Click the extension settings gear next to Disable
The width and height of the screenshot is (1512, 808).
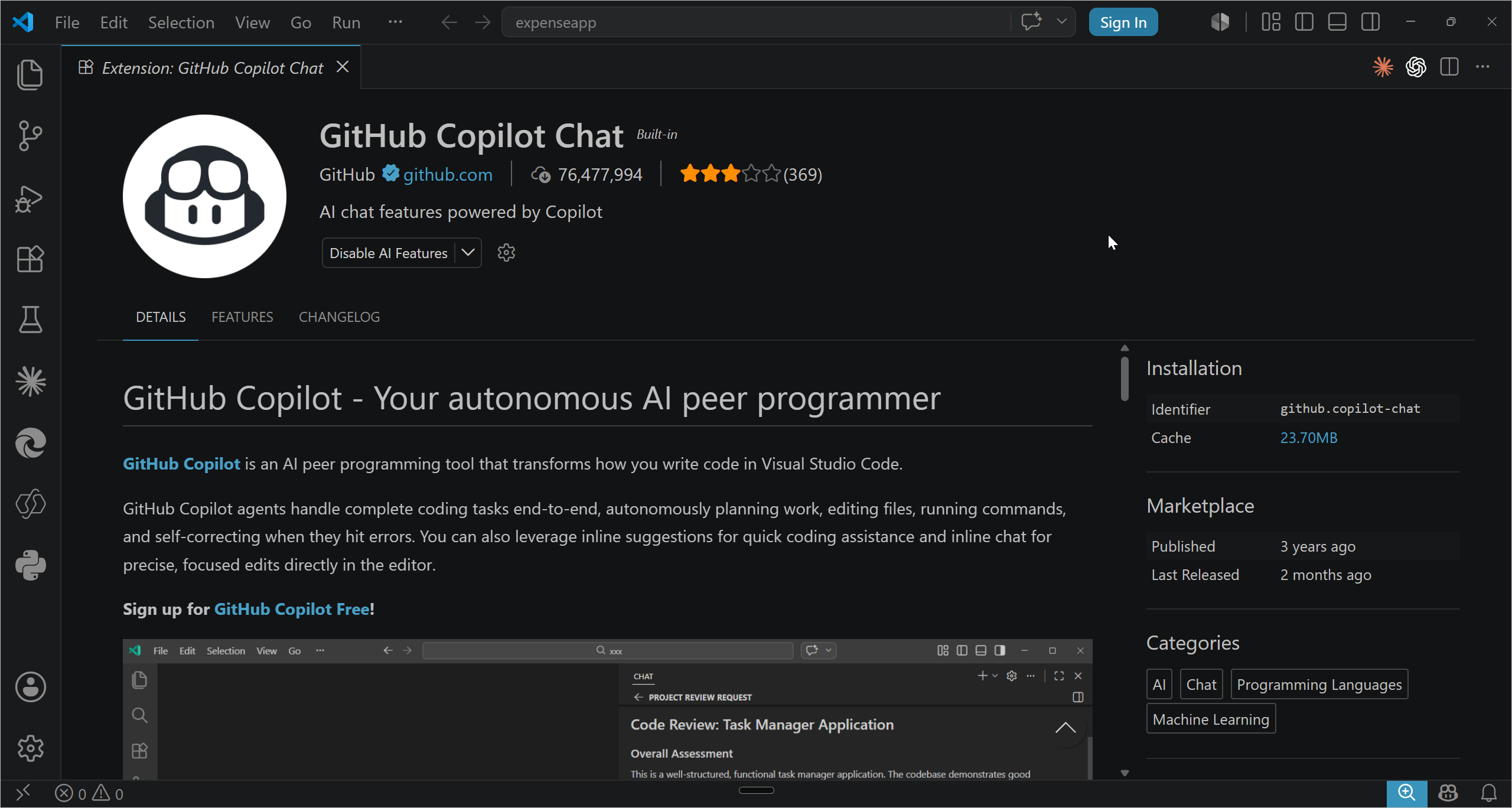[506, 253]
